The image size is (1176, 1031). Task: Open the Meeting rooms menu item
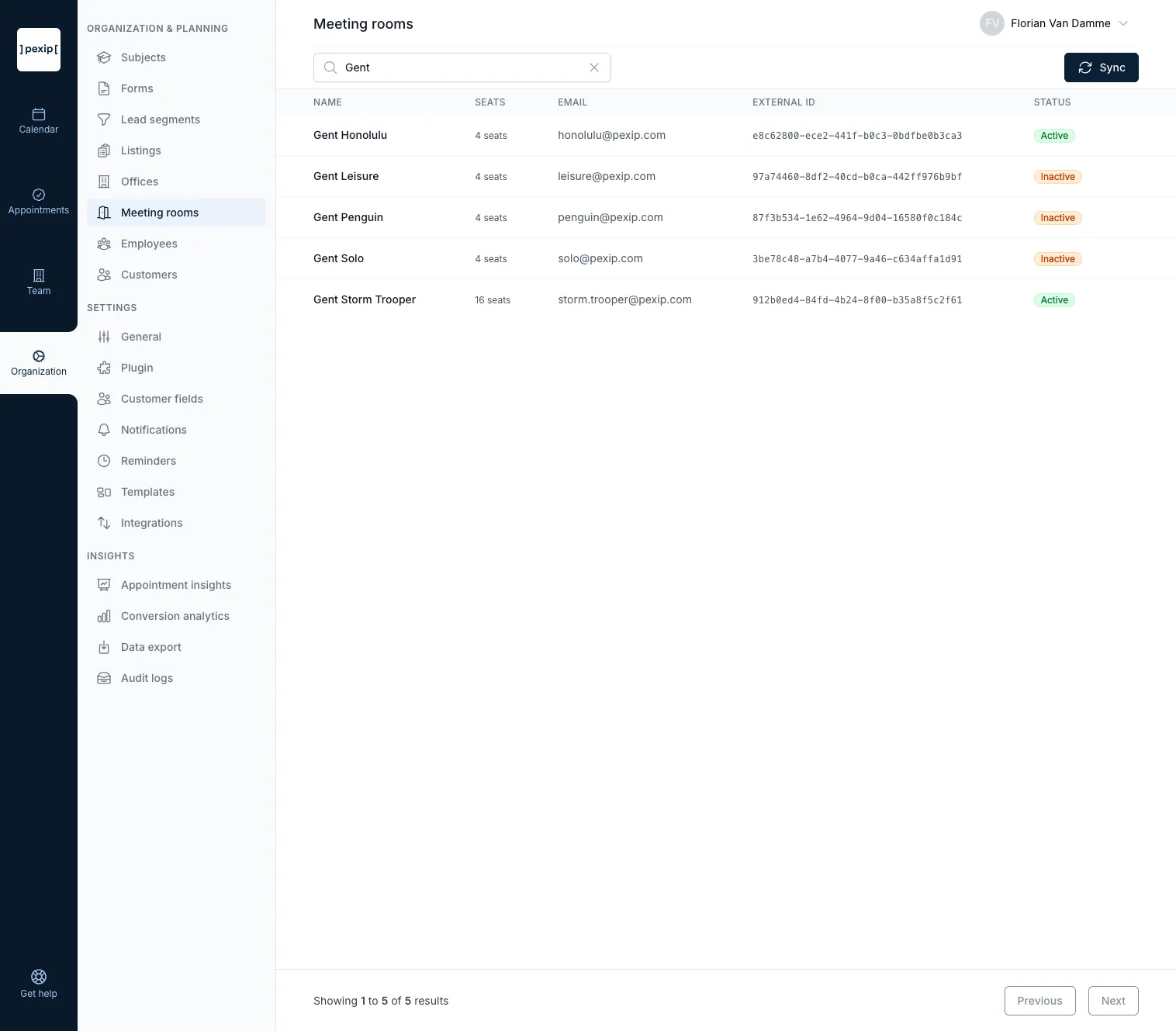[x=176, y=213]
